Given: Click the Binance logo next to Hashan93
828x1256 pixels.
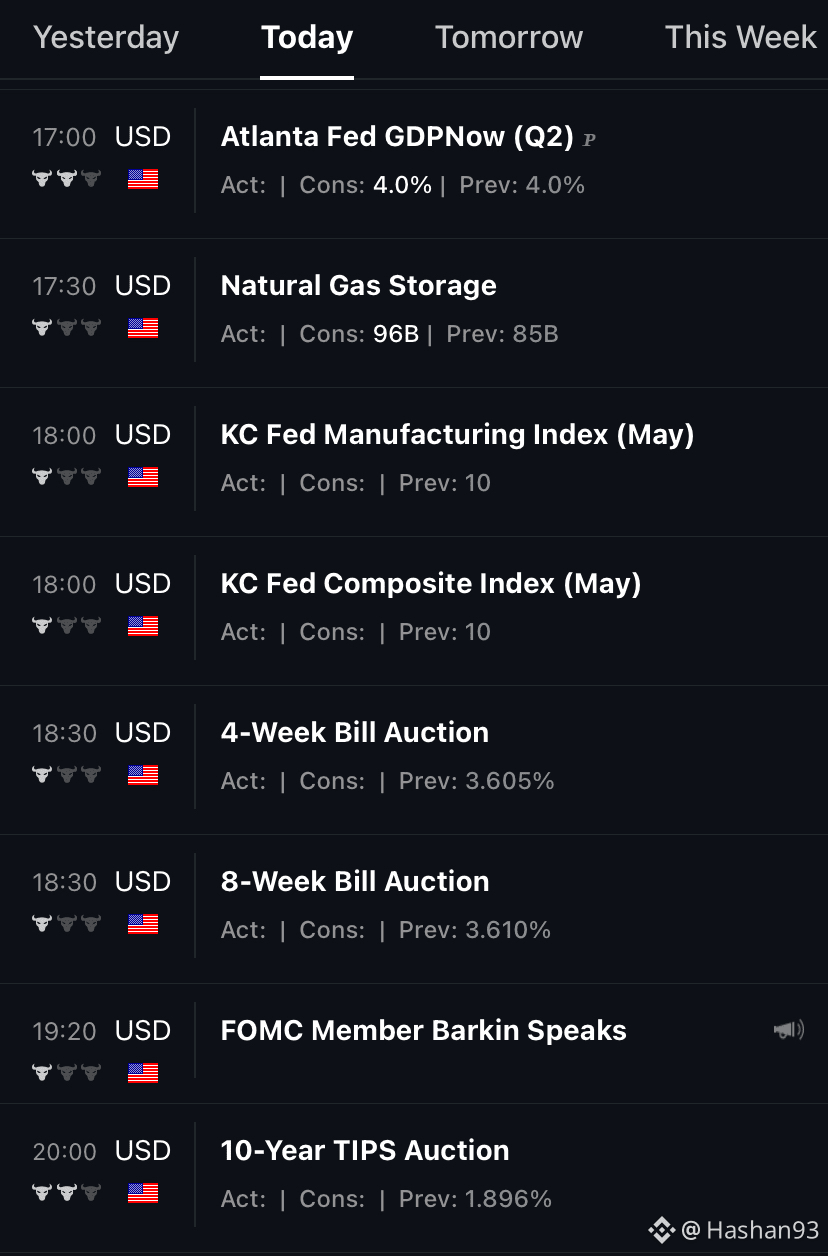Looking at the screenshot, I should [662, 1230].
